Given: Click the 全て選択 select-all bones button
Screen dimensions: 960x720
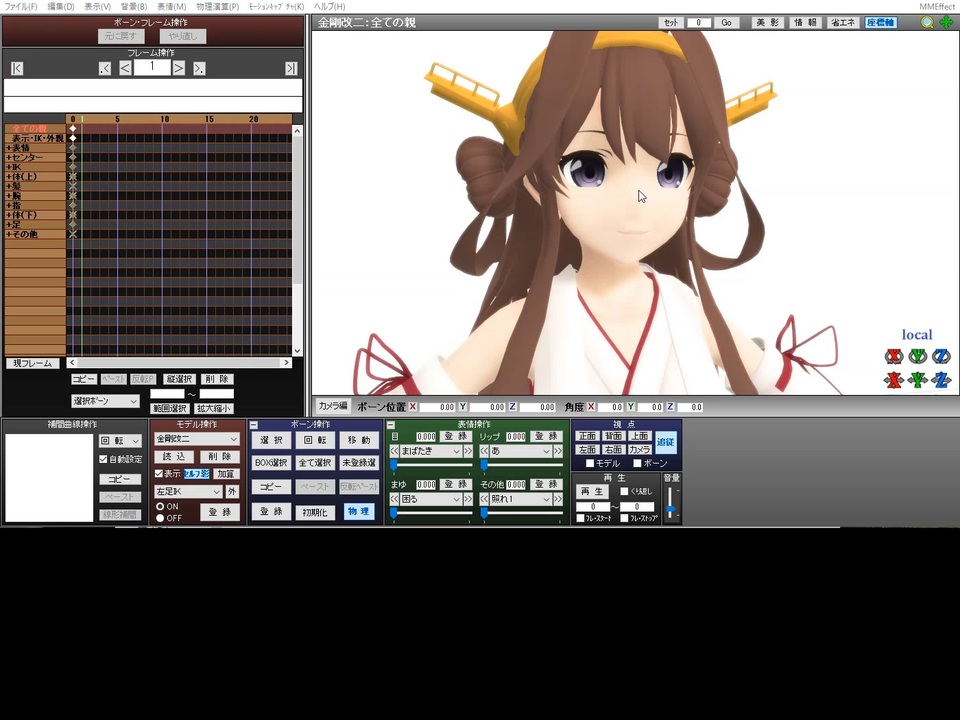Looking at the screenshot, I should point(315,463).
